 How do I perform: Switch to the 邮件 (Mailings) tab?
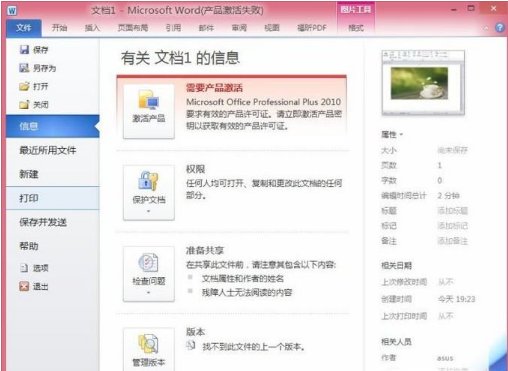pos(206,28)
